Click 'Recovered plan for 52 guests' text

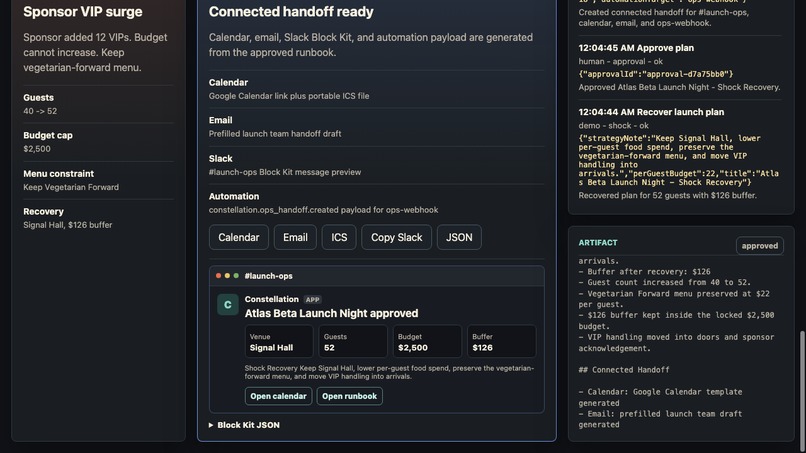point(667,195)
